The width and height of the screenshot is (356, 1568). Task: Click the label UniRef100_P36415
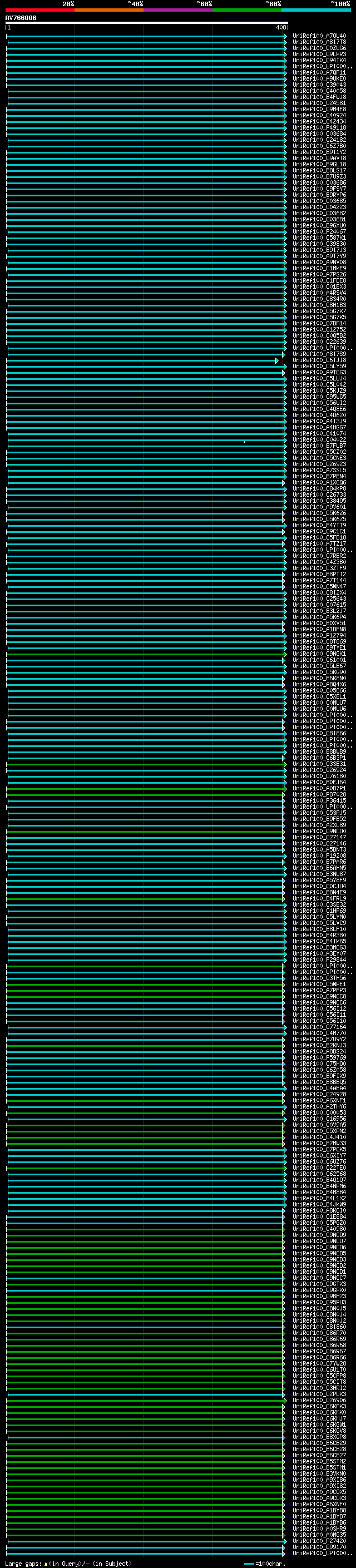[319, 800]
